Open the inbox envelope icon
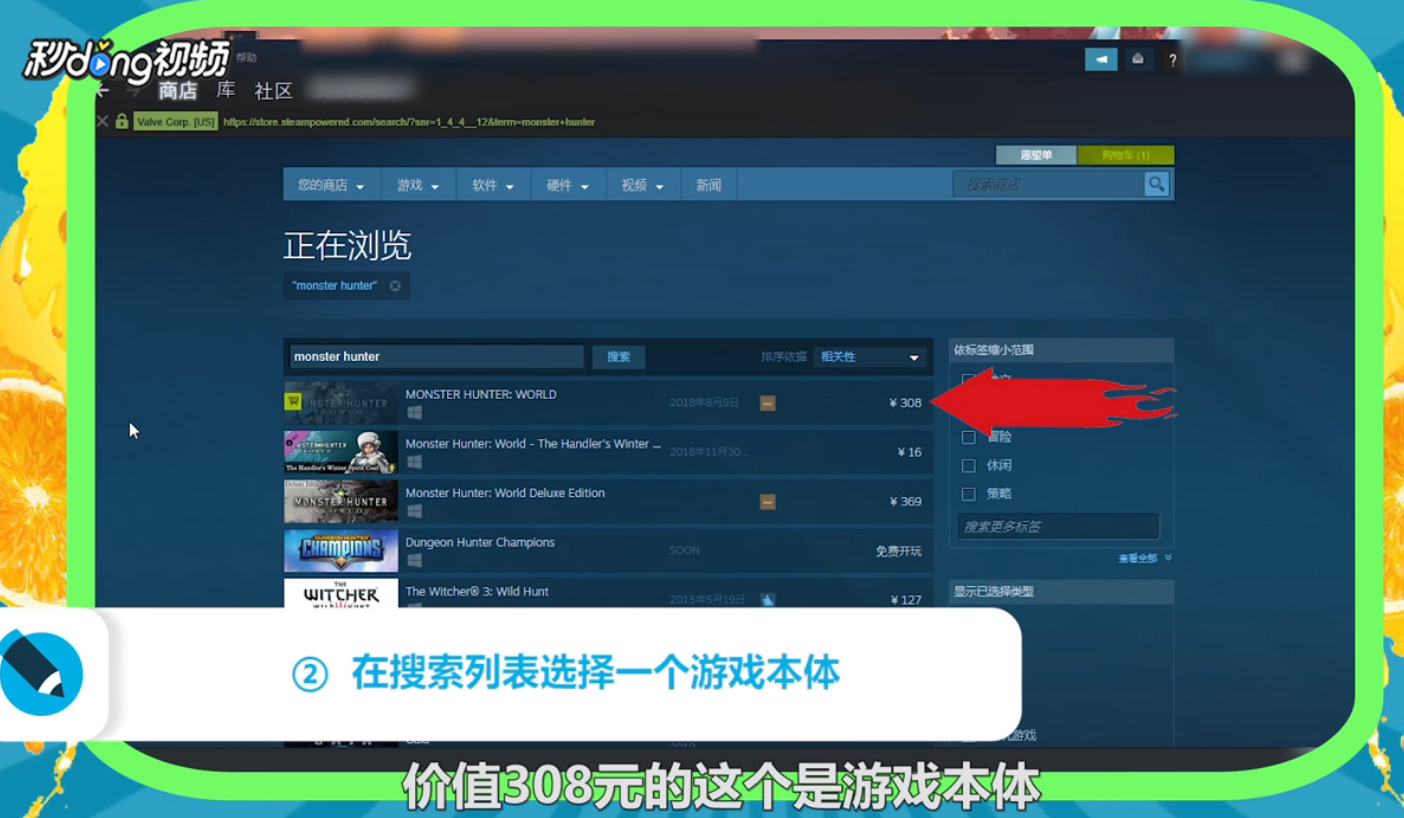 (x=1138, y=59)
